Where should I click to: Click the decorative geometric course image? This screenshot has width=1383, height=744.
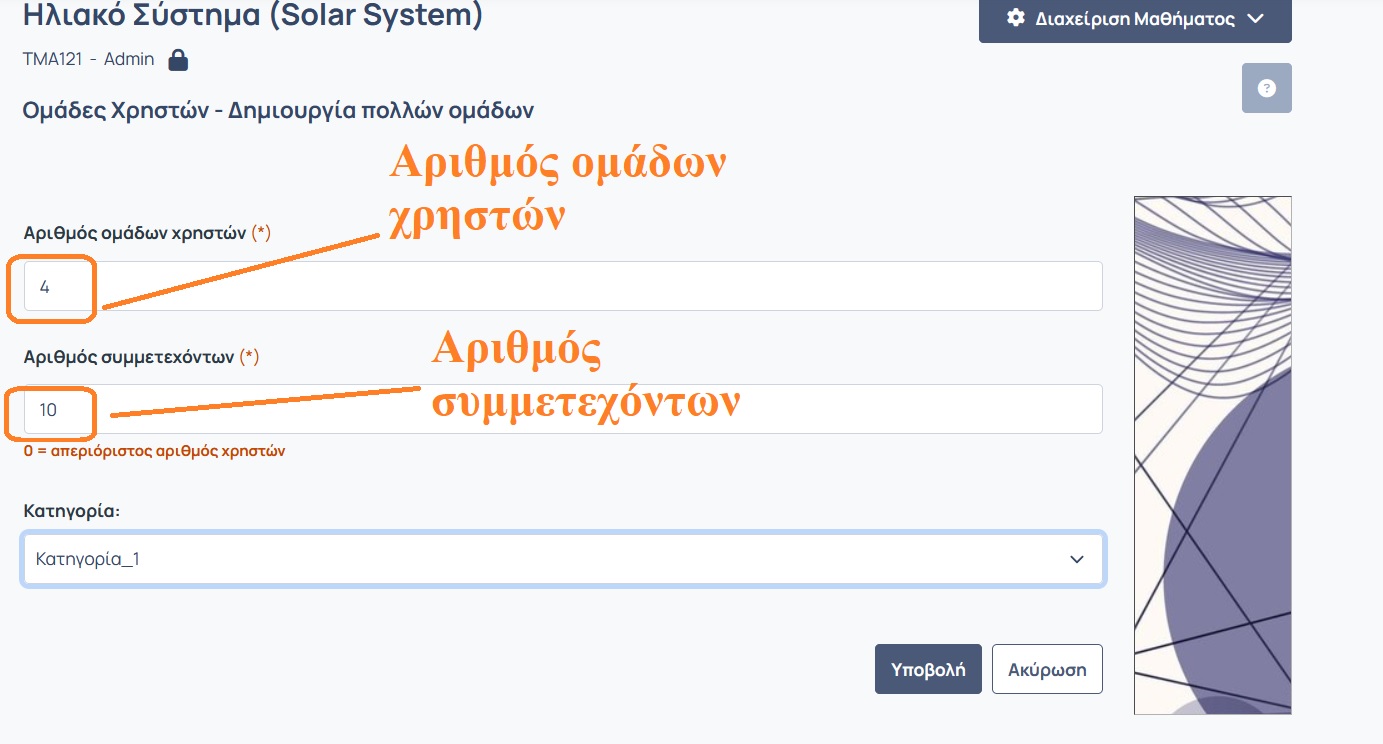click(1212, 455)
